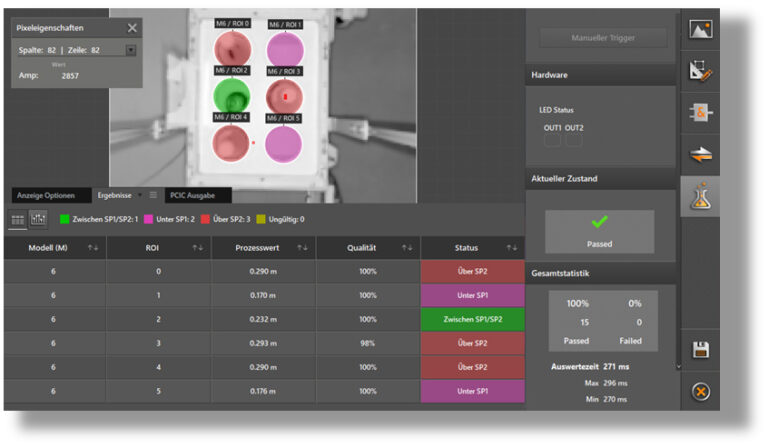The height and width of the screenshot is (448, 768).
Task: Open the Anzeige Optionen tab
Action: click(x=46, y=195)
